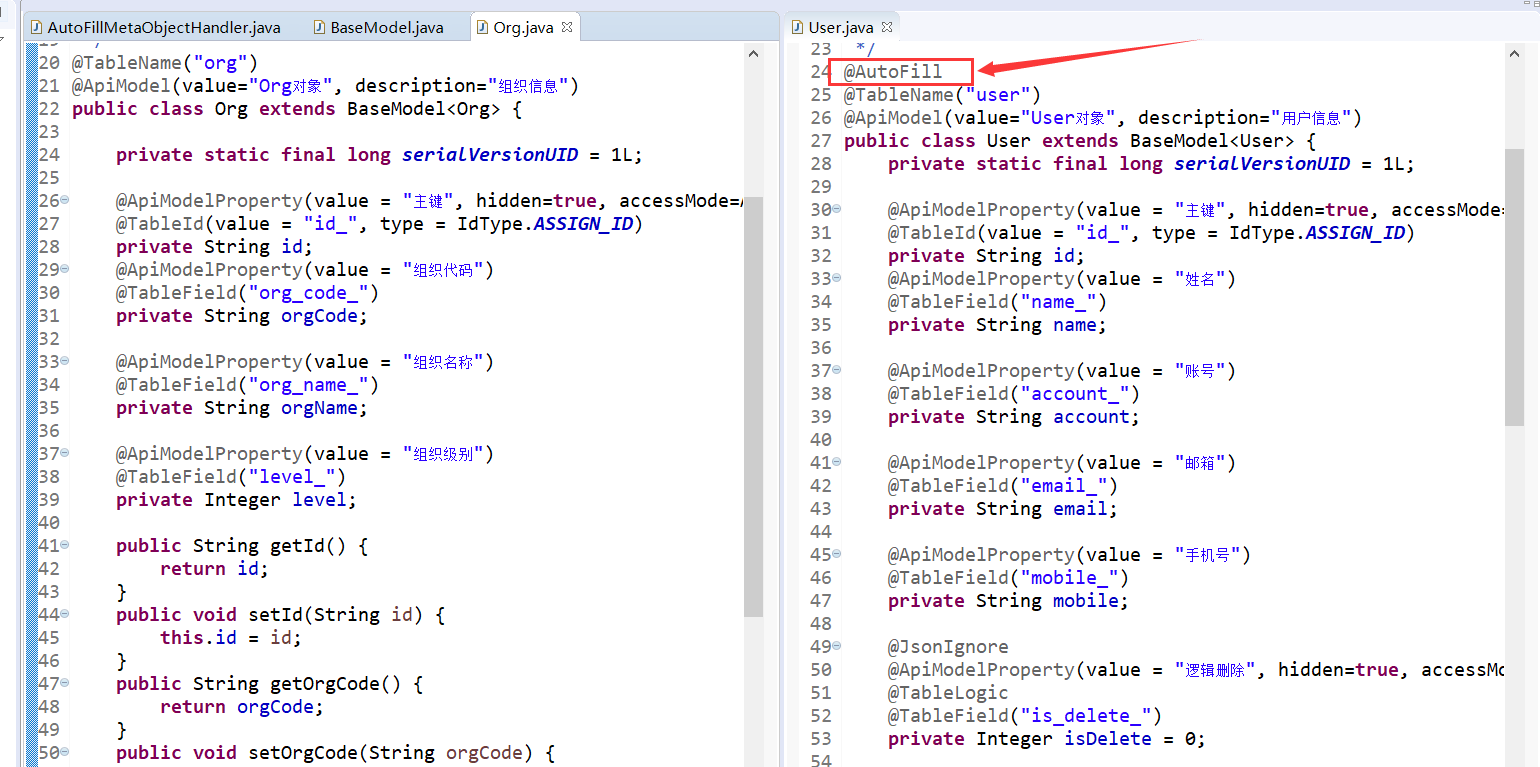The image size is (1540, 767).
Task: Activate the User.java editor tab
Action: click(x=840, y=27)
